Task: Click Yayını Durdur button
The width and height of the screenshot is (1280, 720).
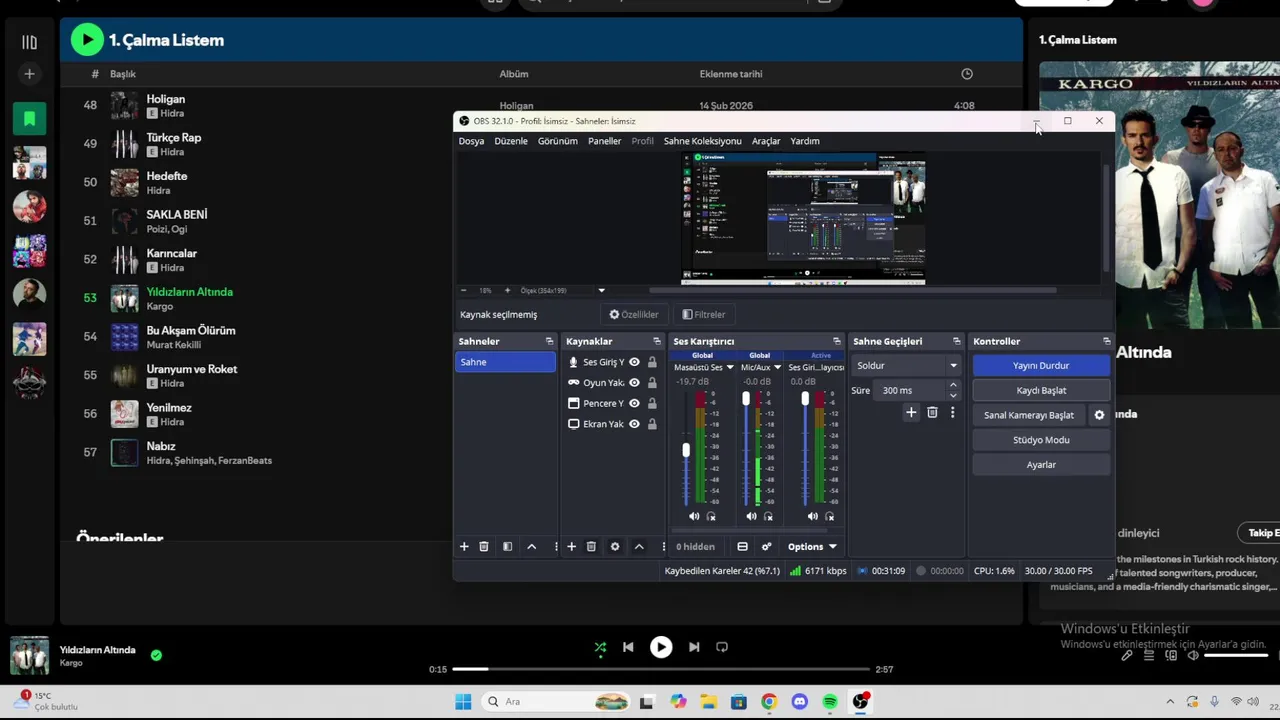Action: point(1041,366)
